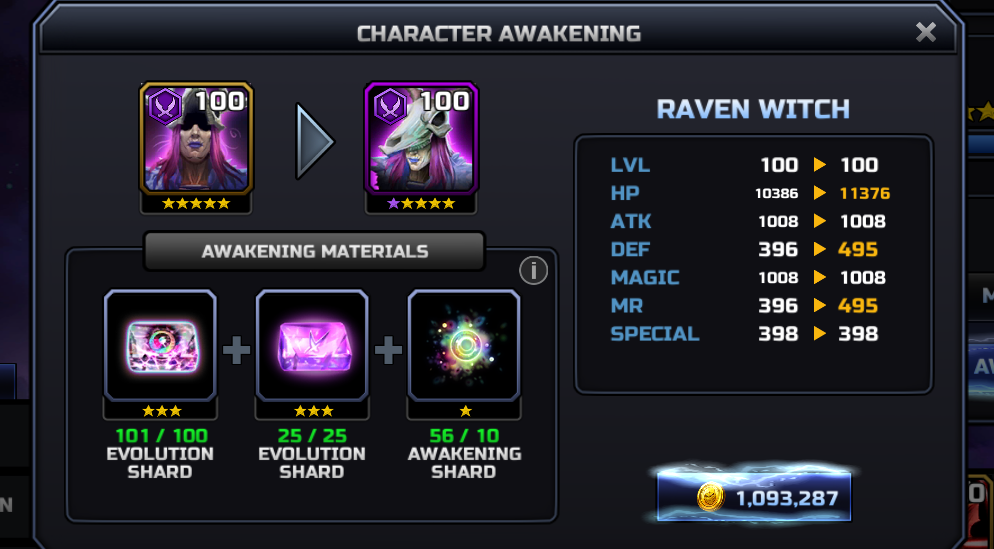Click the class emblem on the current portrait
994x549 pixels.
165,106
